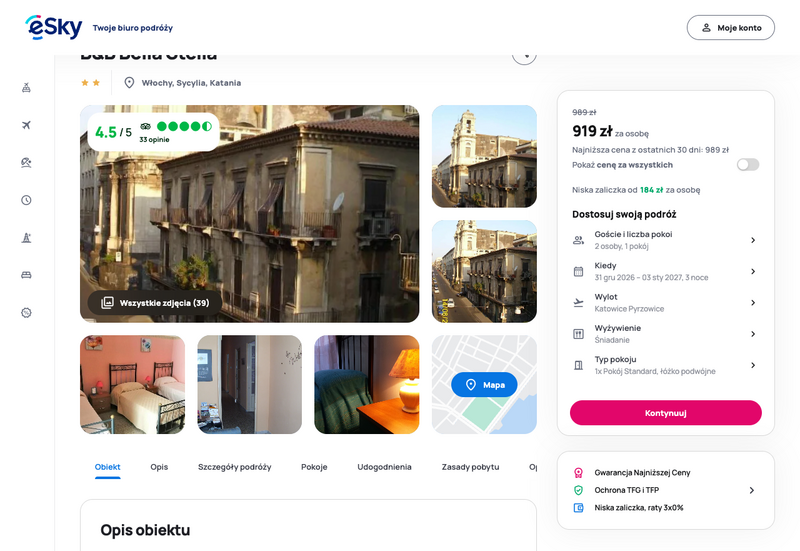Click the hotel two-star rating
The height and width of the screenshot is (551, 800).
90,83
